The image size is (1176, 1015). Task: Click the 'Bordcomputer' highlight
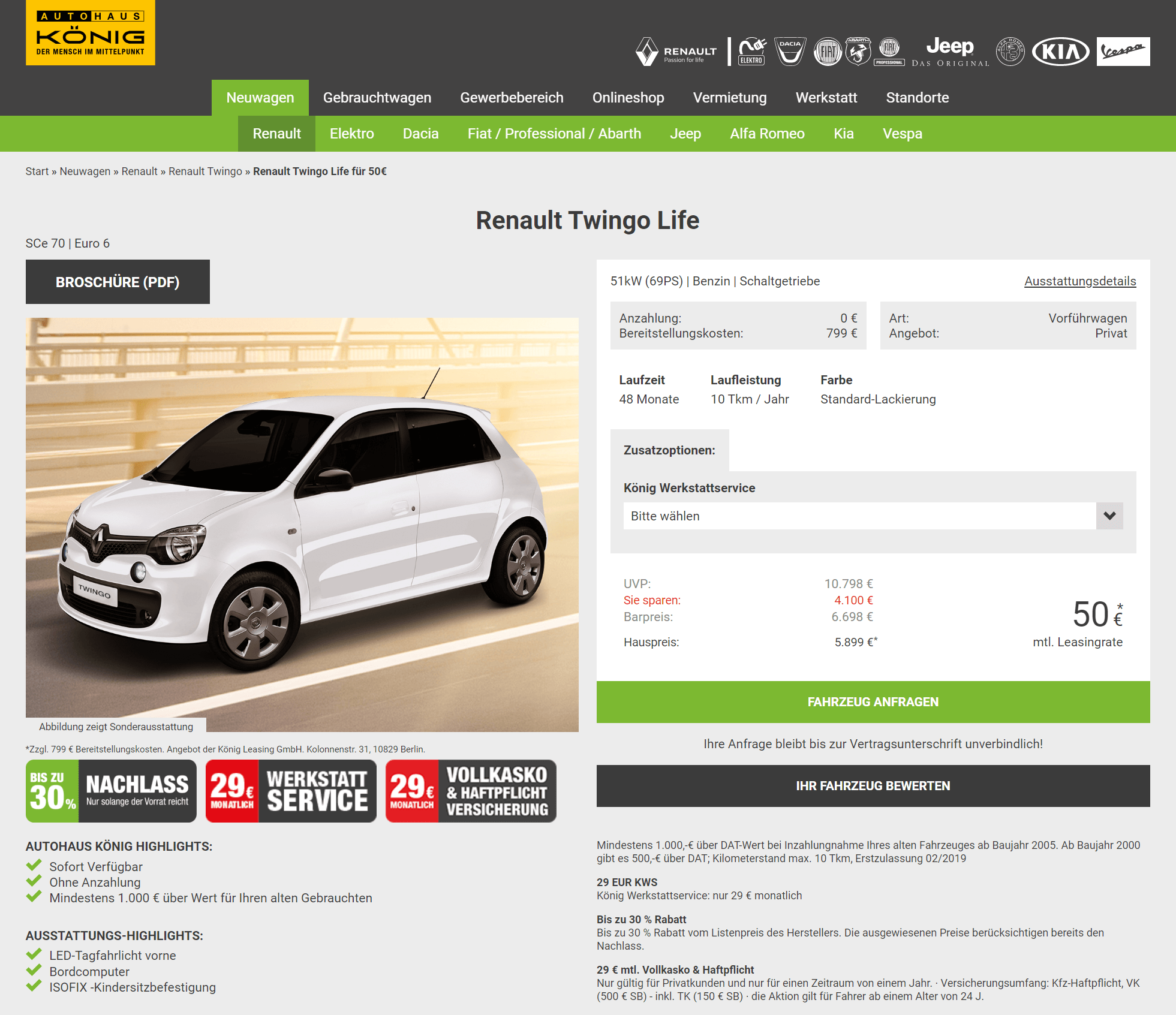coord(89,972)
